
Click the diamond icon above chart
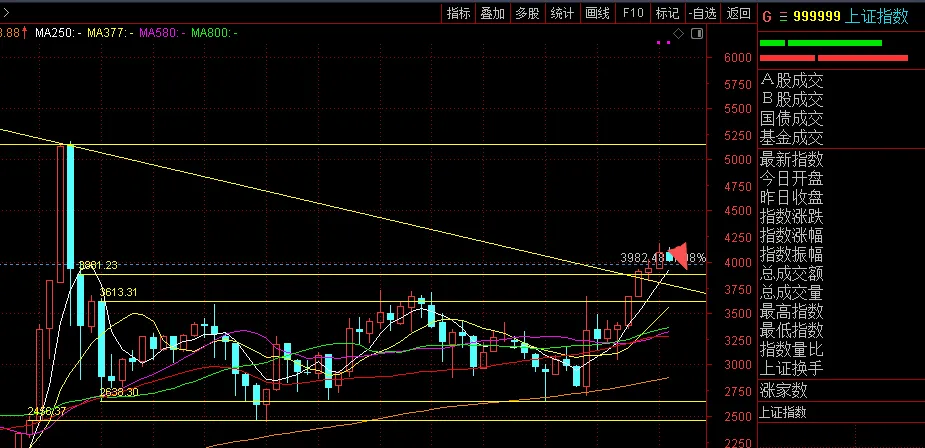(x=679, y=34)
